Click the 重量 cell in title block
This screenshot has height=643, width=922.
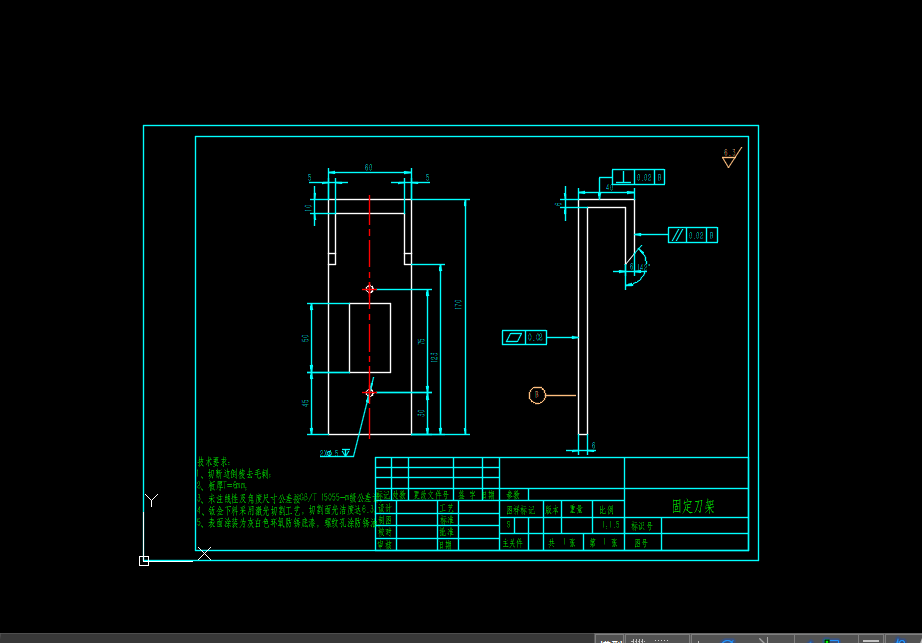coord(576,510)
